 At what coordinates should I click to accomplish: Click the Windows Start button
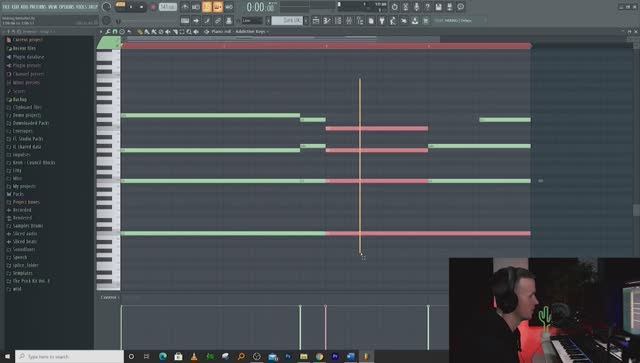(x=7, y=356)
